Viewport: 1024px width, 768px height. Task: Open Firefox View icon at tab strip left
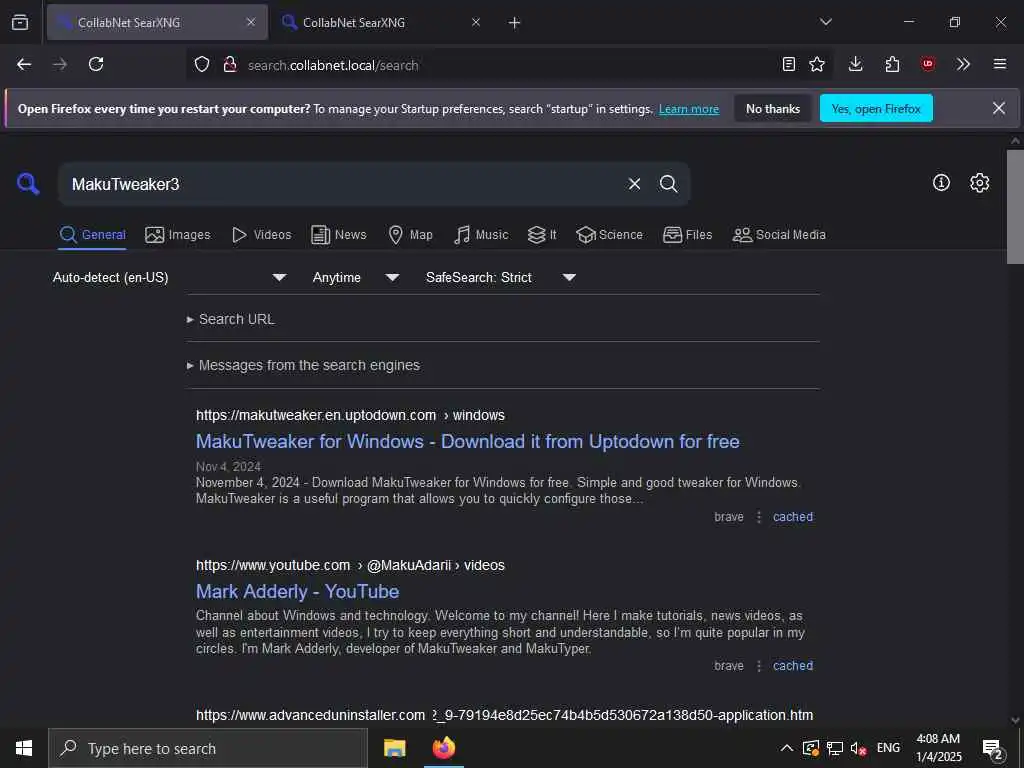coord(20,22)
